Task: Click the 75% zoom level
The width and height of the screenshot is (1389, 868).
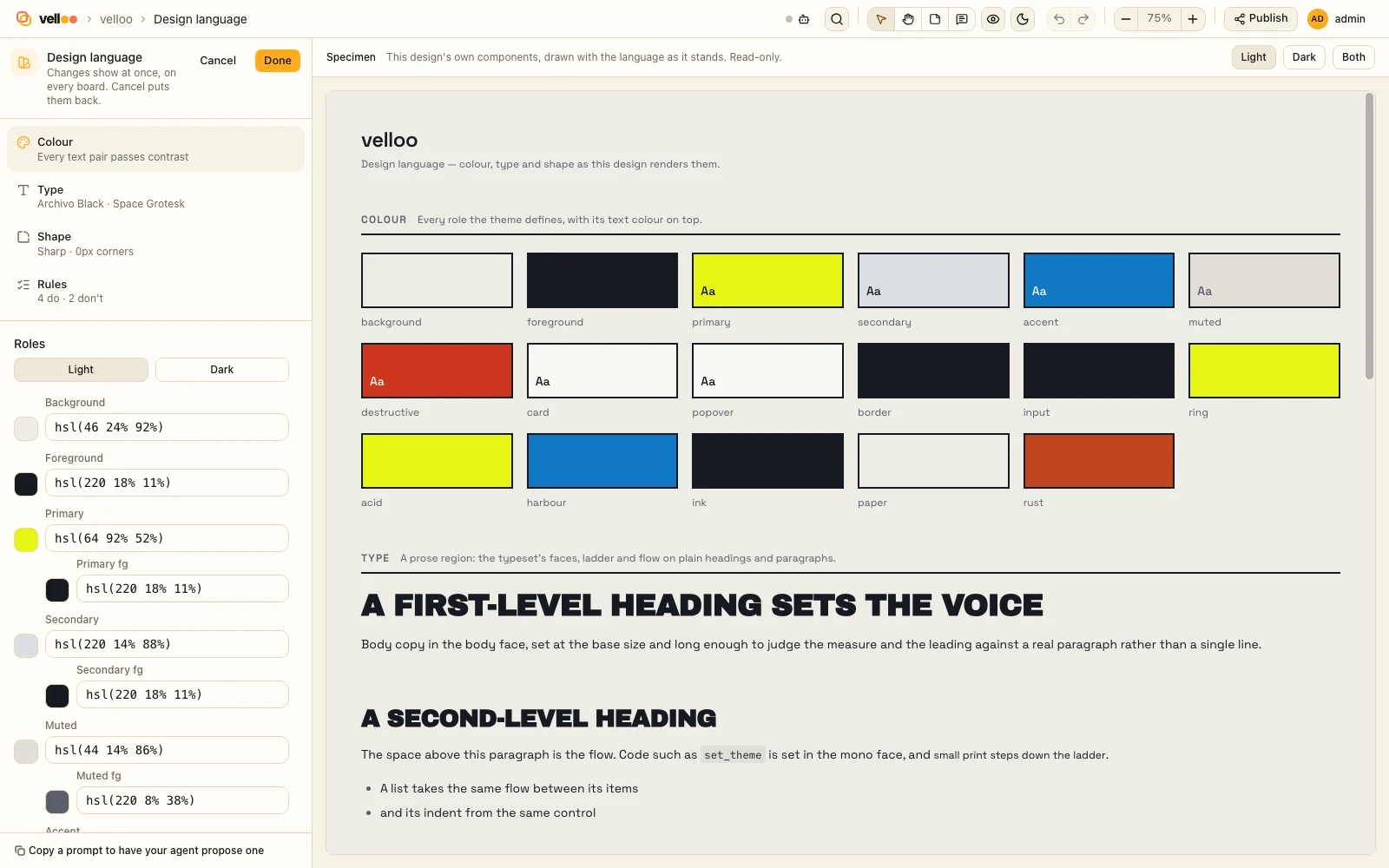Action: coord(1159,19)
